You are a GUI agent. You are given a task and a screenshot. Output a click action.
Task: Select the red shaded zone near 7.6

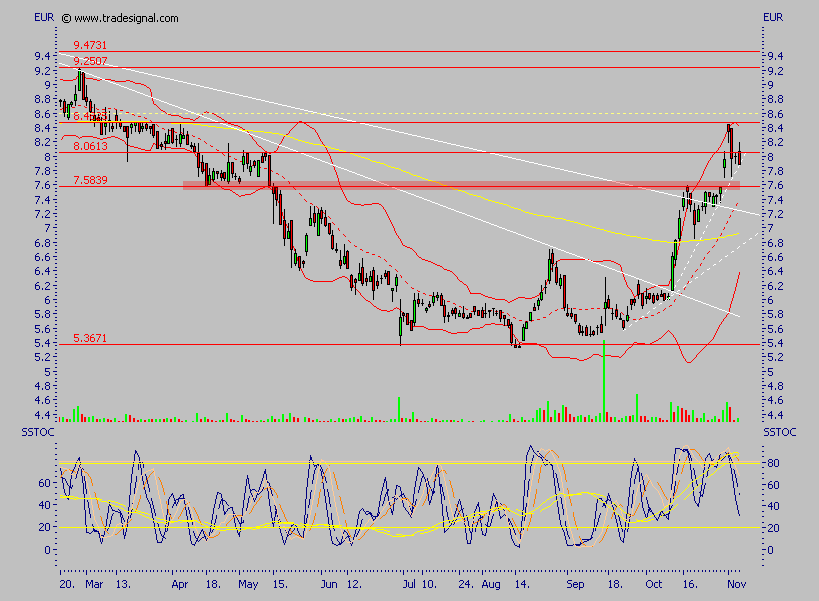460,185
